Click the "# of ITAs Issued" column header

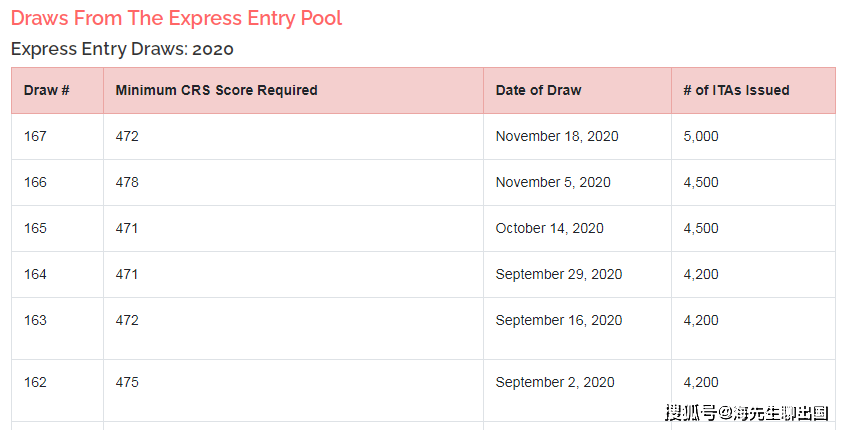click(753, 91)
